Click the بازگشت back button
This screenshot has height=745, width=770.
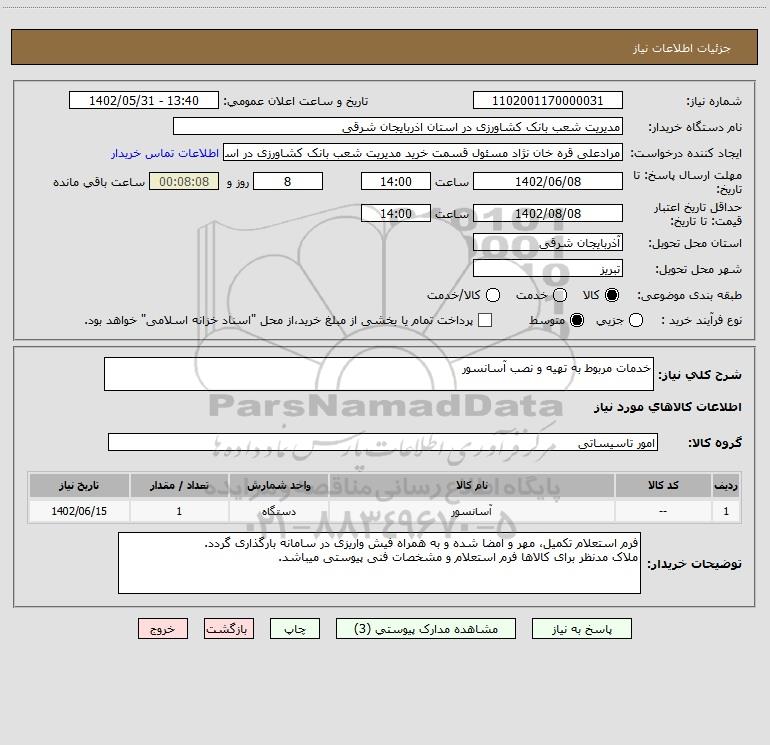click(229, 629)
